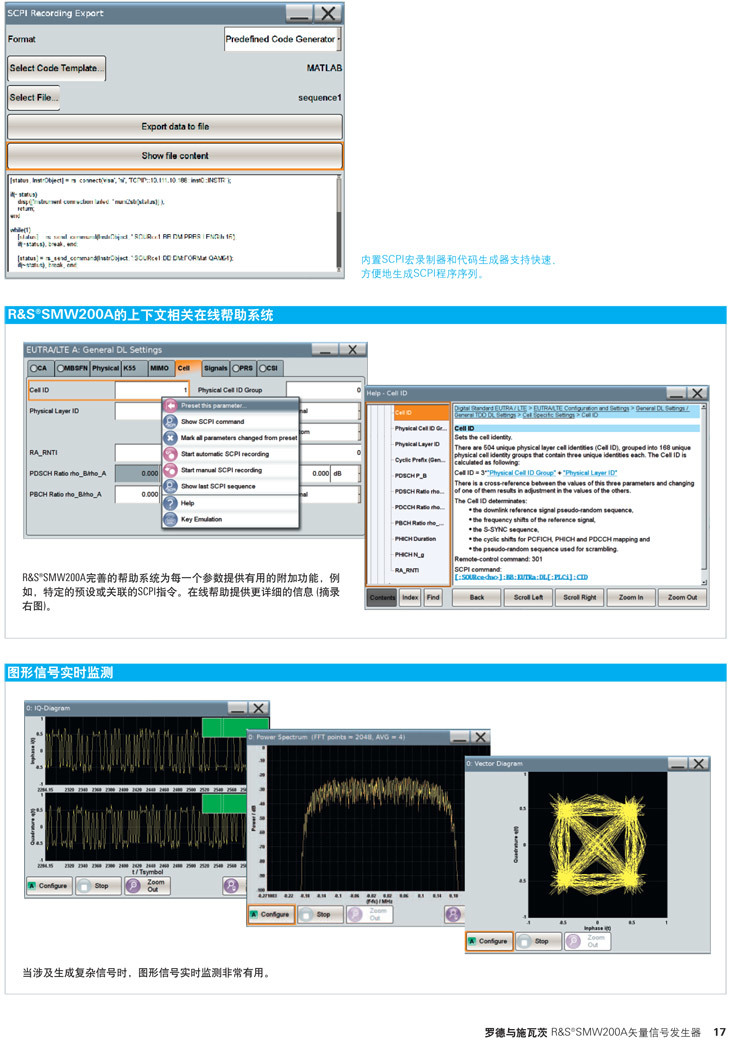Click Configure in the Vector Diagram window

coord(489,941)
